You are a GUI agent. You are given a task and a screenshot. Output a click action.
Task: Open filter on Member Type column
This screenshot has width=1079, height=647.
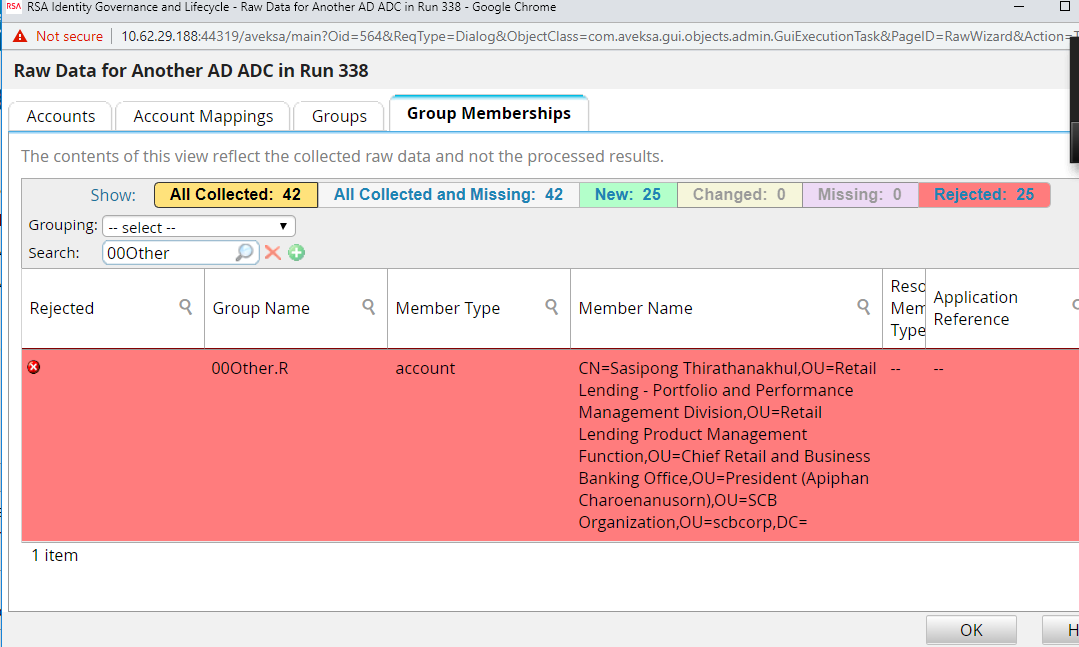pyautogui.click(x=551, y=306)
